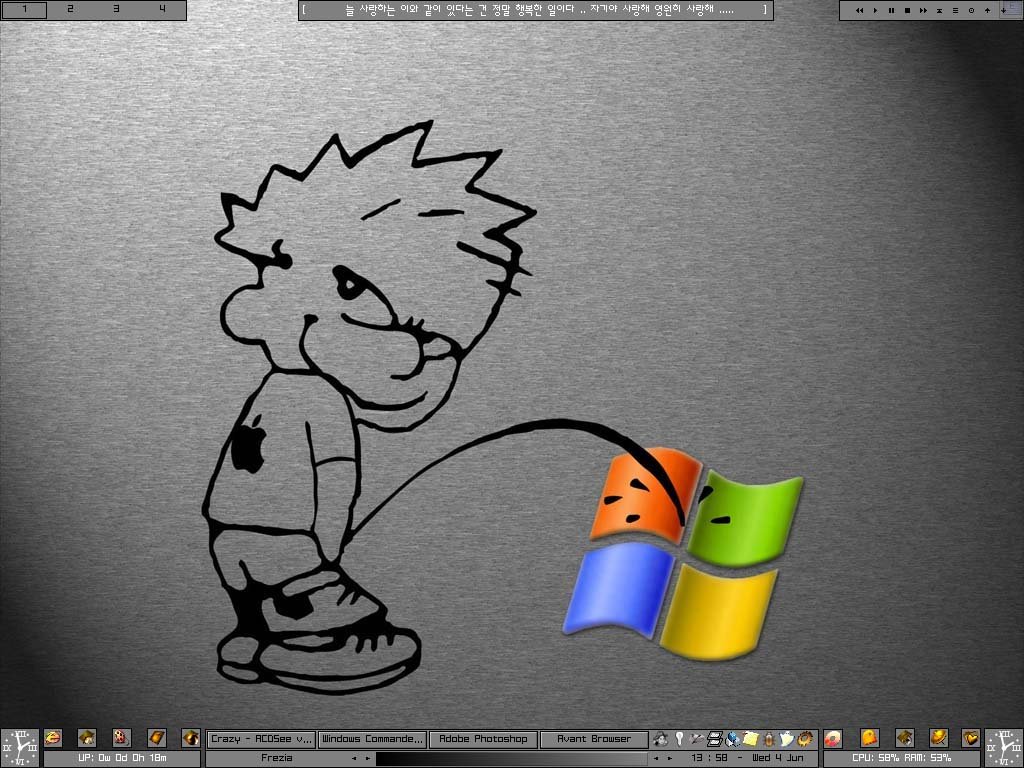Click the bomb shortcut icon
The width and height of the screenshot is (1024, 768).
tap(191, 738)
